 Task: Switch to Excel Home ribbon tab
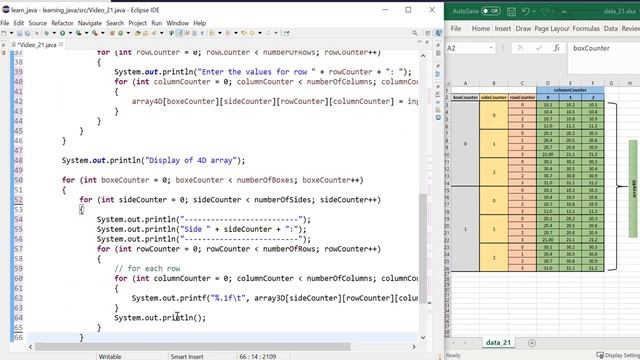(481, 29)
